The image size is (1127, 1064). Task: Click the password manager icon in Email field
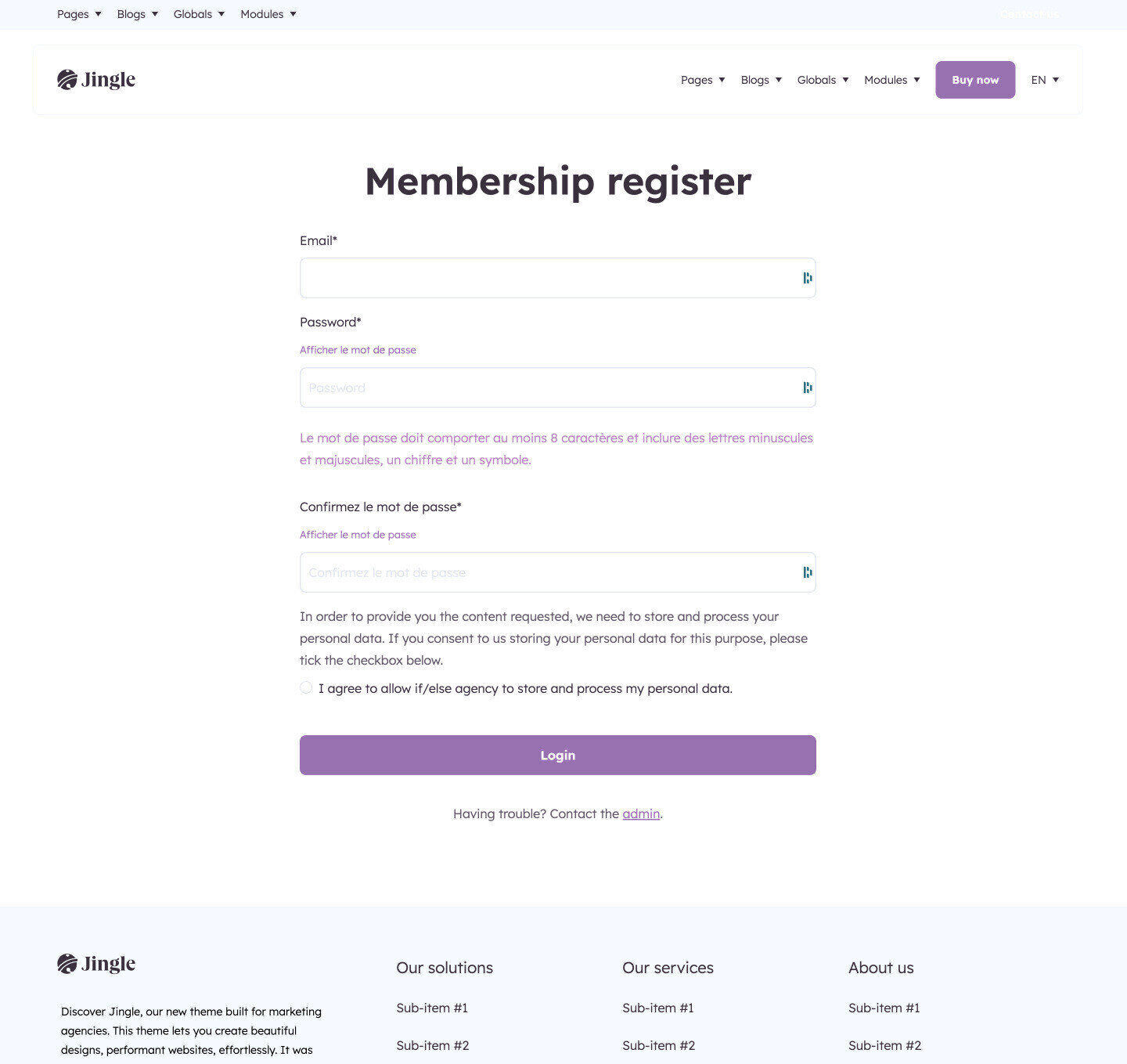click(x=807, y=278)
